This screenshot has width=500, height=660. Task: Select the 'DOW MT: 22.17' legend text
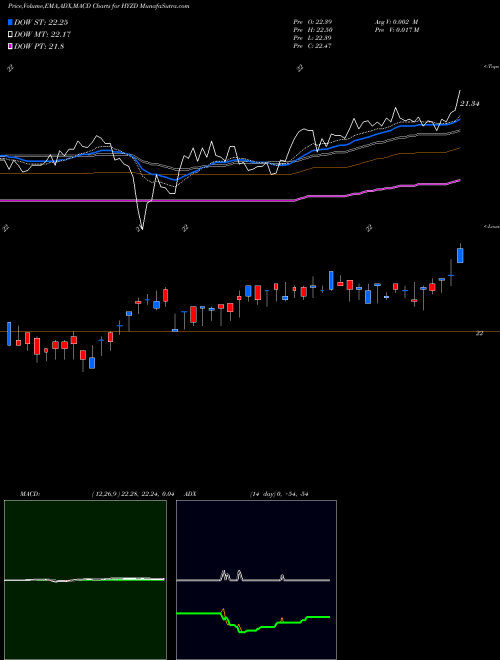point(42,34)
